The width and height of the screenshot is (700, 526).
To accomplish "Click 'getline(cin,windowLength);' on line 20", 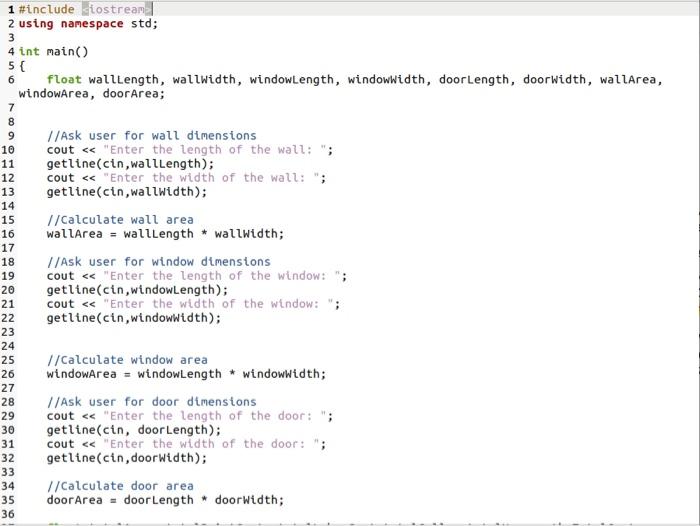I will (x=138, y=290).
